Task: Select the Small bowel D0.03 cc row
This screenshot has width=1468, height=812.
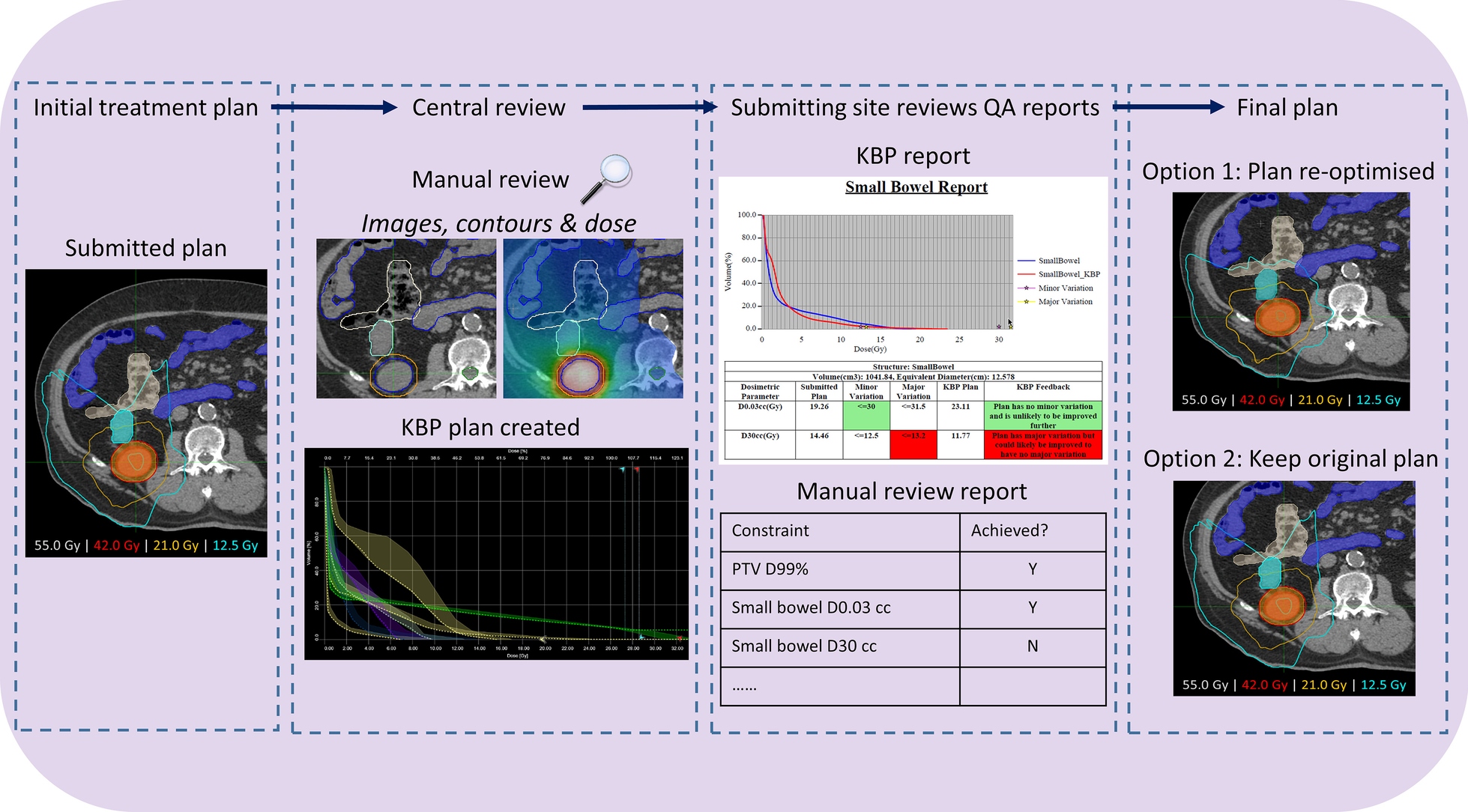Action: point(913,609)
